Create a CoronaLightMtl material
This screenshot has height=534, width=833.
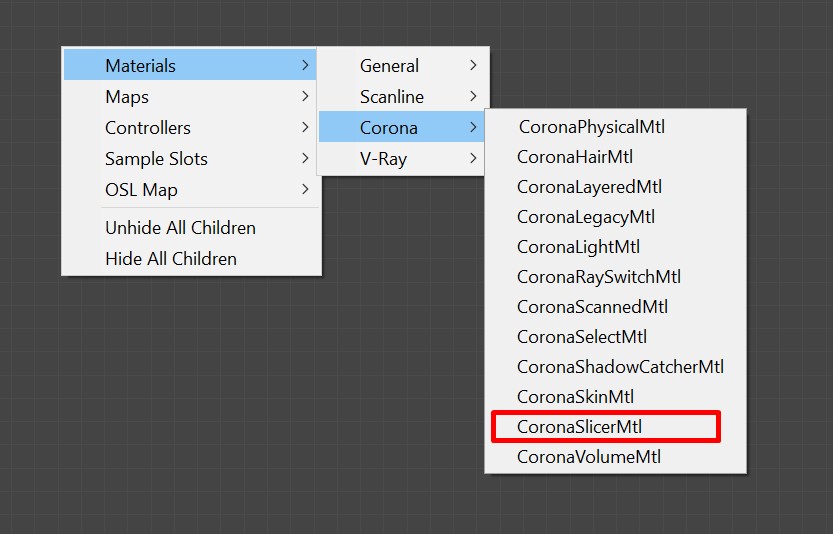tap(615, 247)
